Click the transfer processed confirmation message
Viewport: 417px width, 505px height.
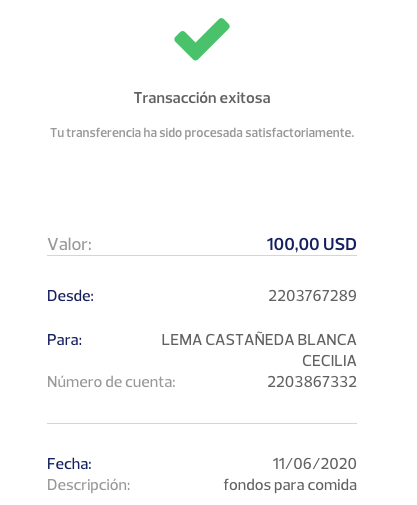point(202,133)
